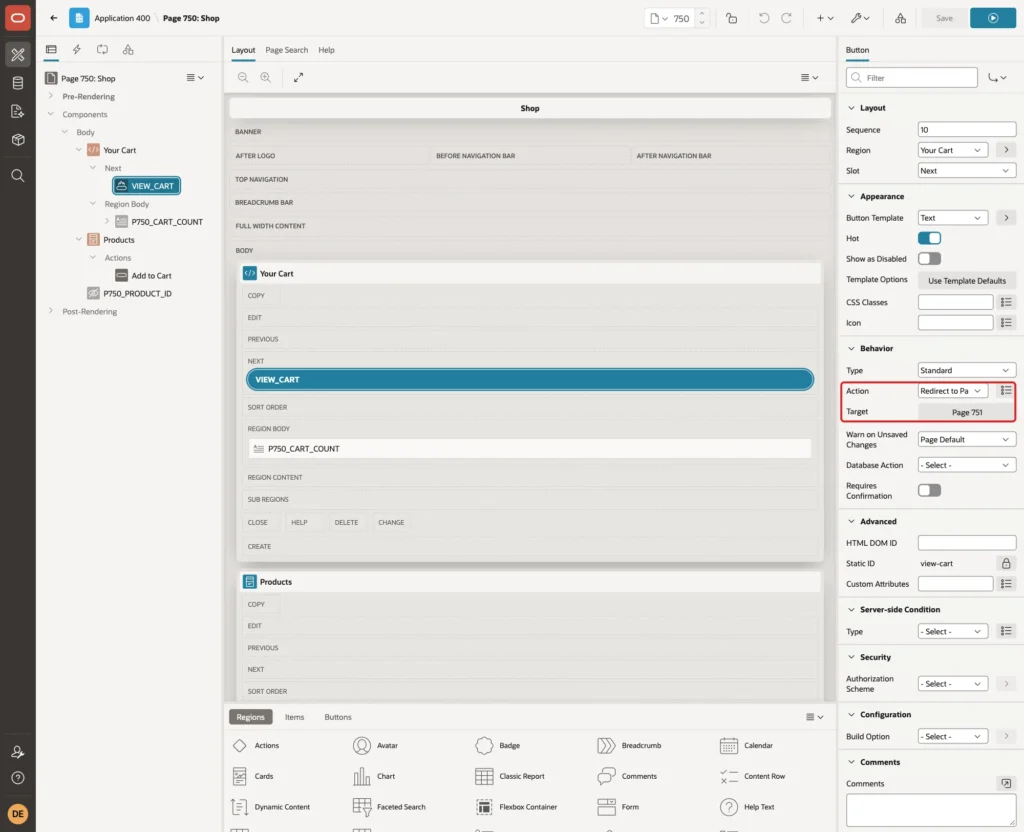
Task: Open the Help tab
Action: click(x=327, y=50)
